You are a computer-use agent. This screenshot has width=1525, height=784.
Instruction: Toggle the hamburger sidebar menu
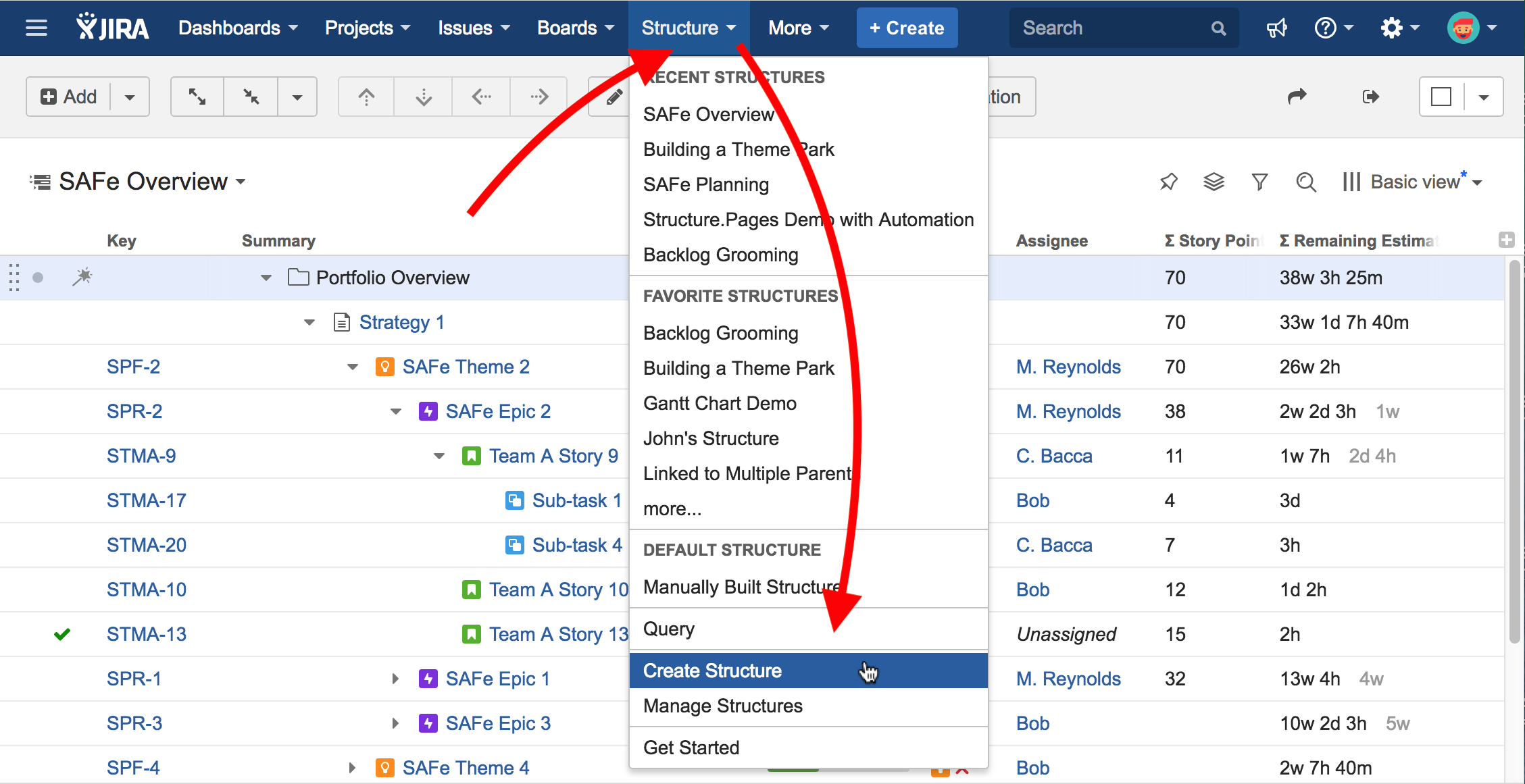click(36, 28)
